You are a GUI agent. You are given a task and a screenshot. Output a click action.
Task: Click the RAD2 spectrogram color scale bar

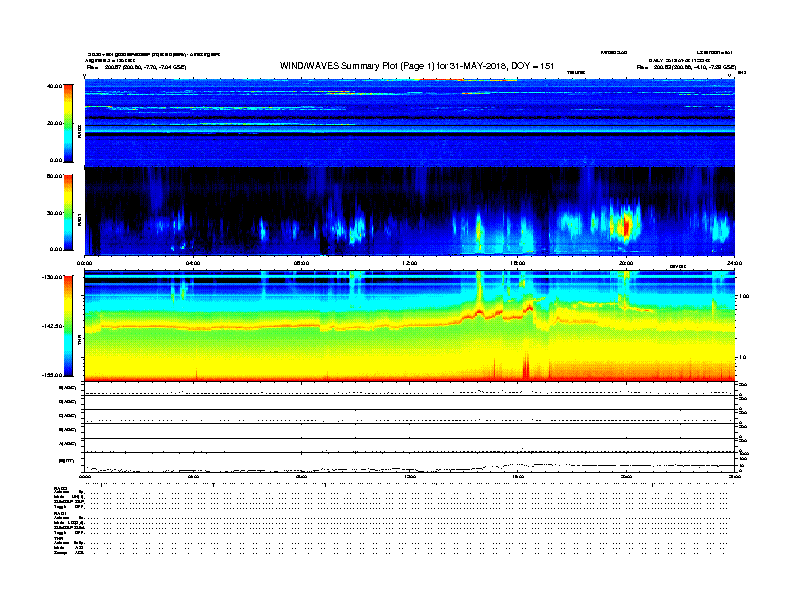[x=68, y=123]
